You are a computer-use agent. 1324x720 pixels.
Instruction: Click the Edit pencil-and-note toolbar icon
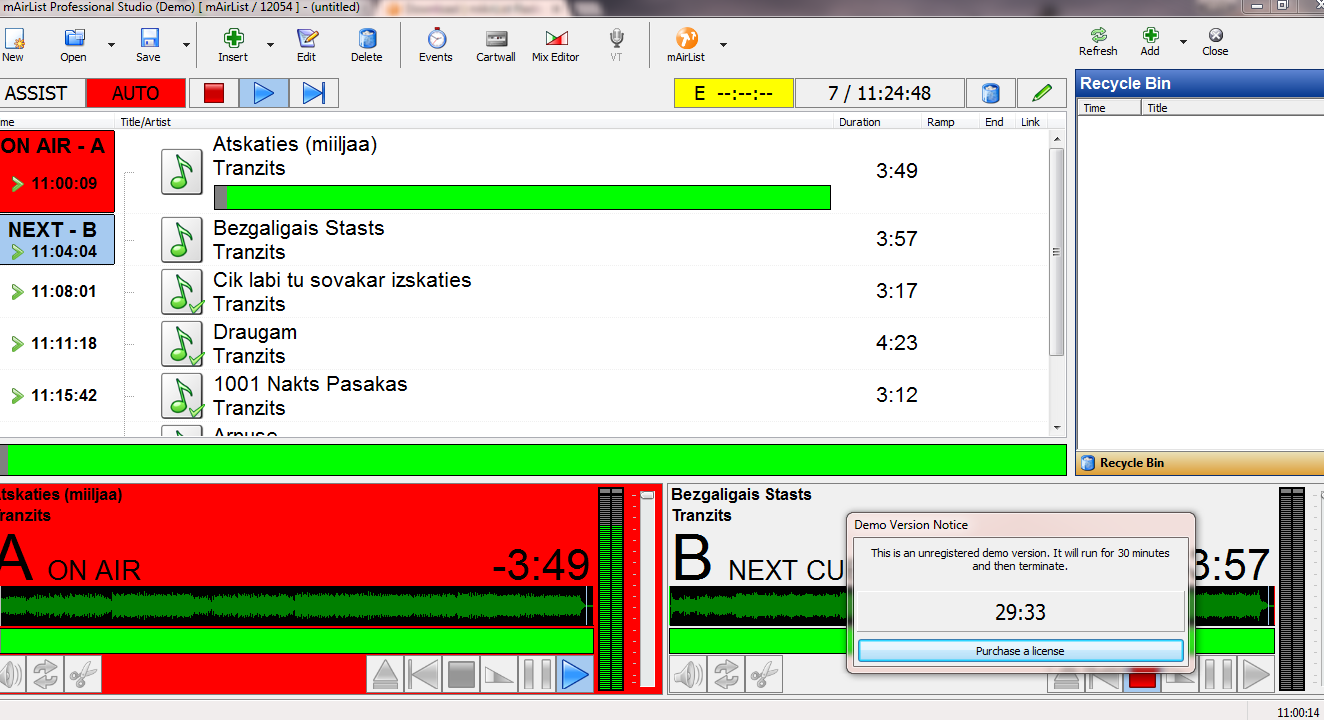tap(306, 45)
